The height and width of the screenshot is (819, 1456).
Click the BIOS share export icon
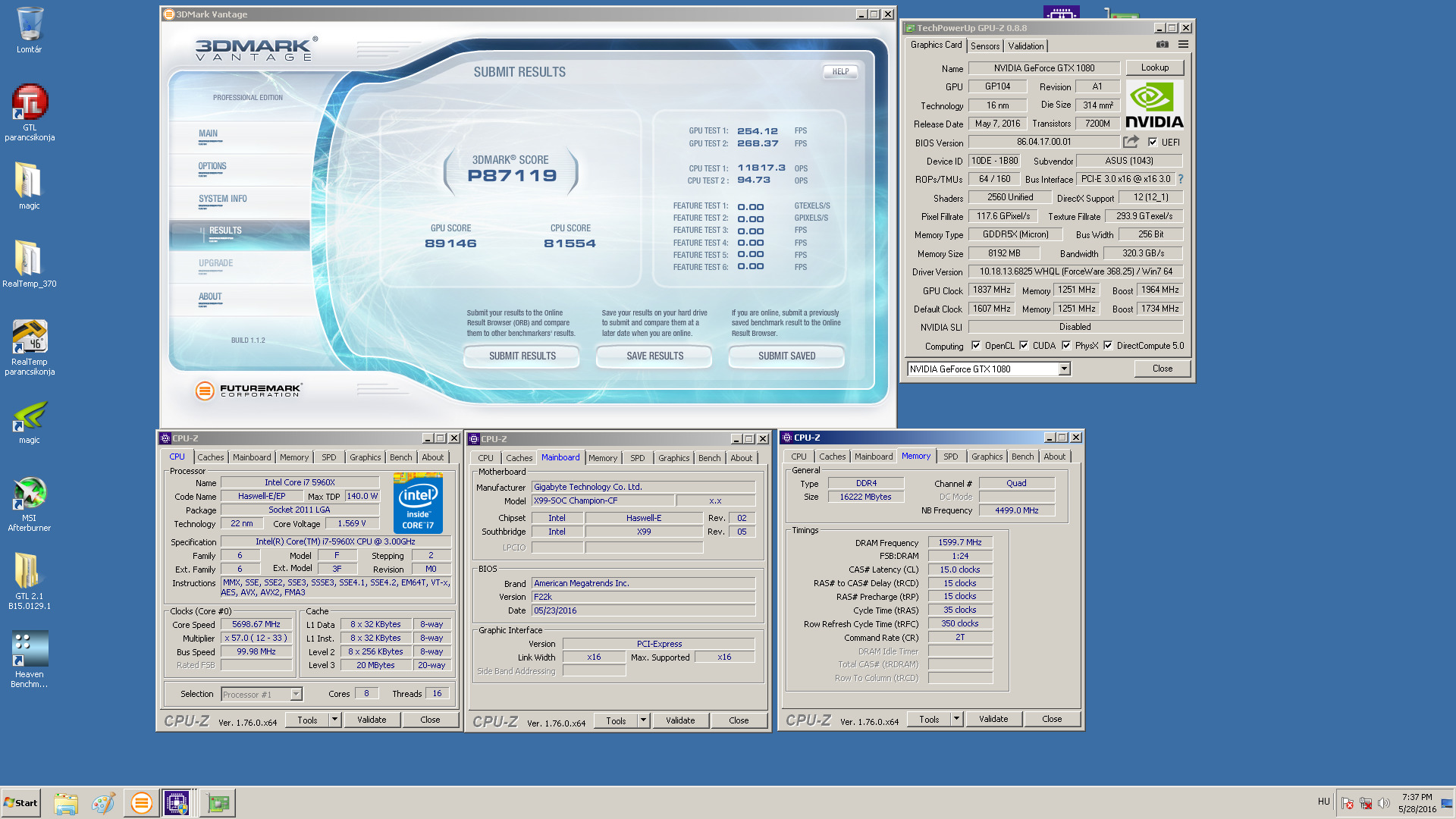[1131, 142]
